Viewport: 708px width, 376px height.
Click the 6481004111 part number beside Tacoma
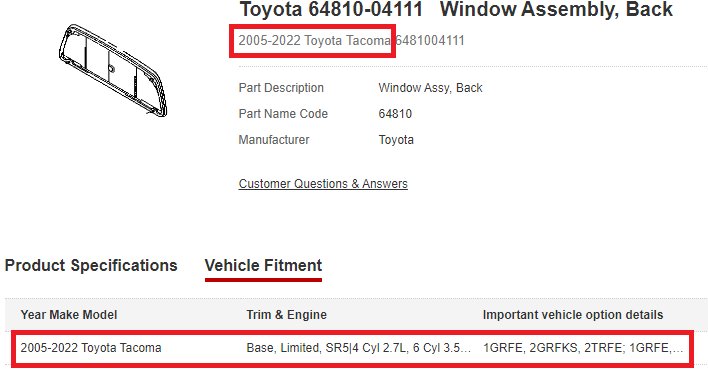coord(430,41)
